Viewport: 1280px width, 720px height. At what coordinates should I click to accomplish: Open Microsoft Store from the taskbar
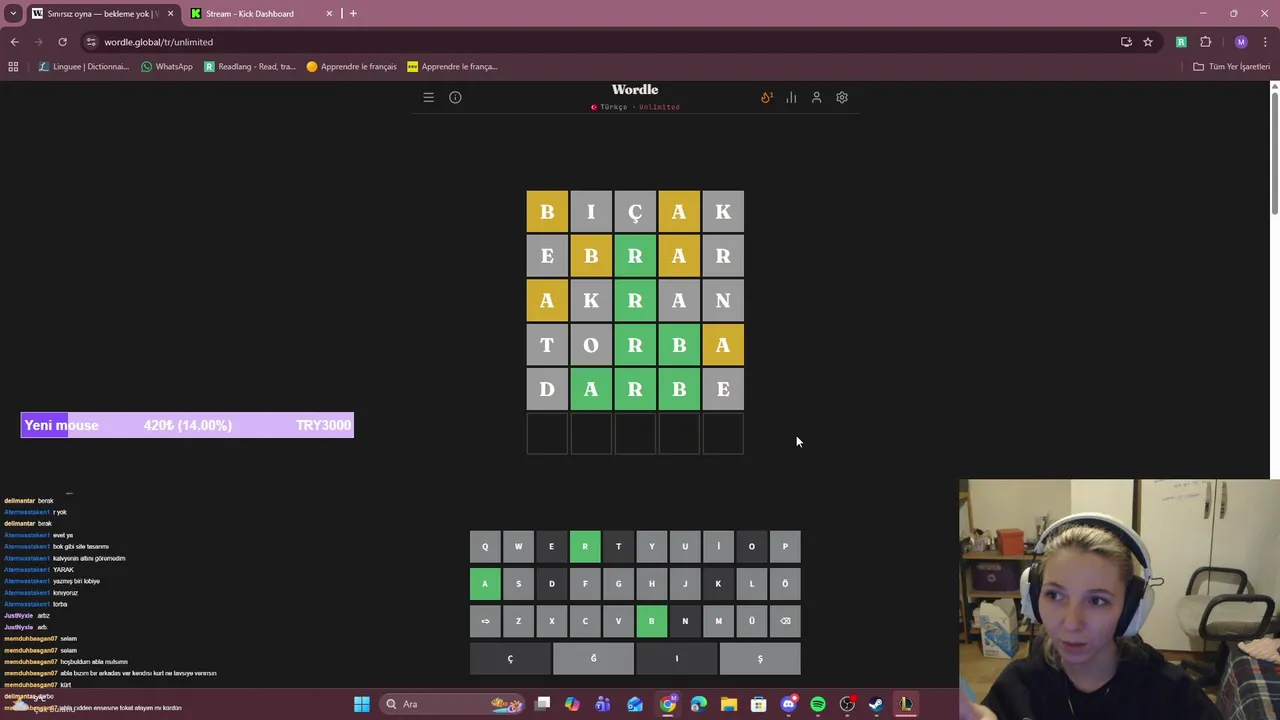[759, 704]
